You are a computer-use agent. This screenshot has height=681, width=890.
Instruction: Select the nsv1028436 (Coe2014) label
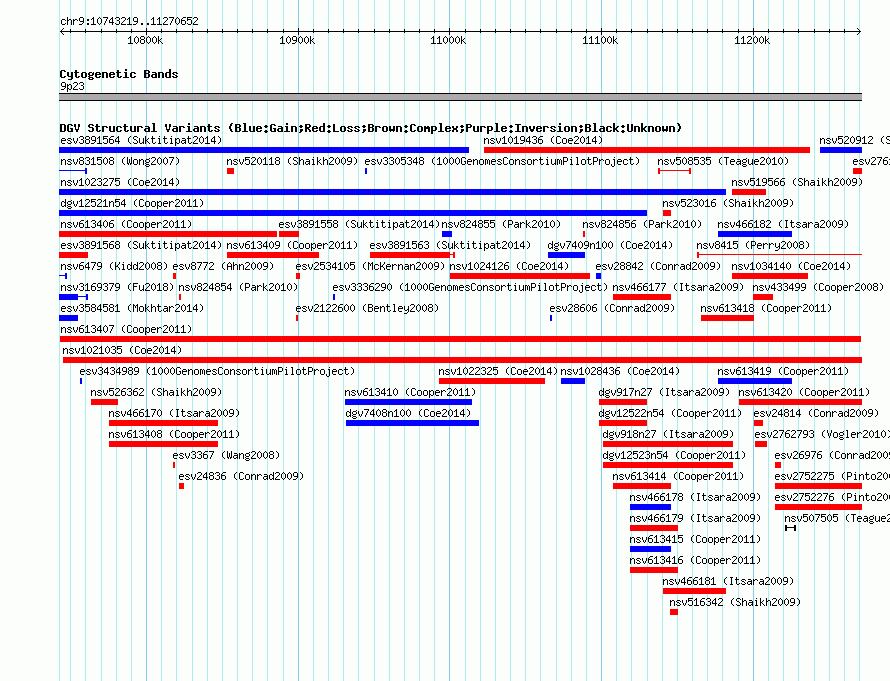click(x=620, y=371)
